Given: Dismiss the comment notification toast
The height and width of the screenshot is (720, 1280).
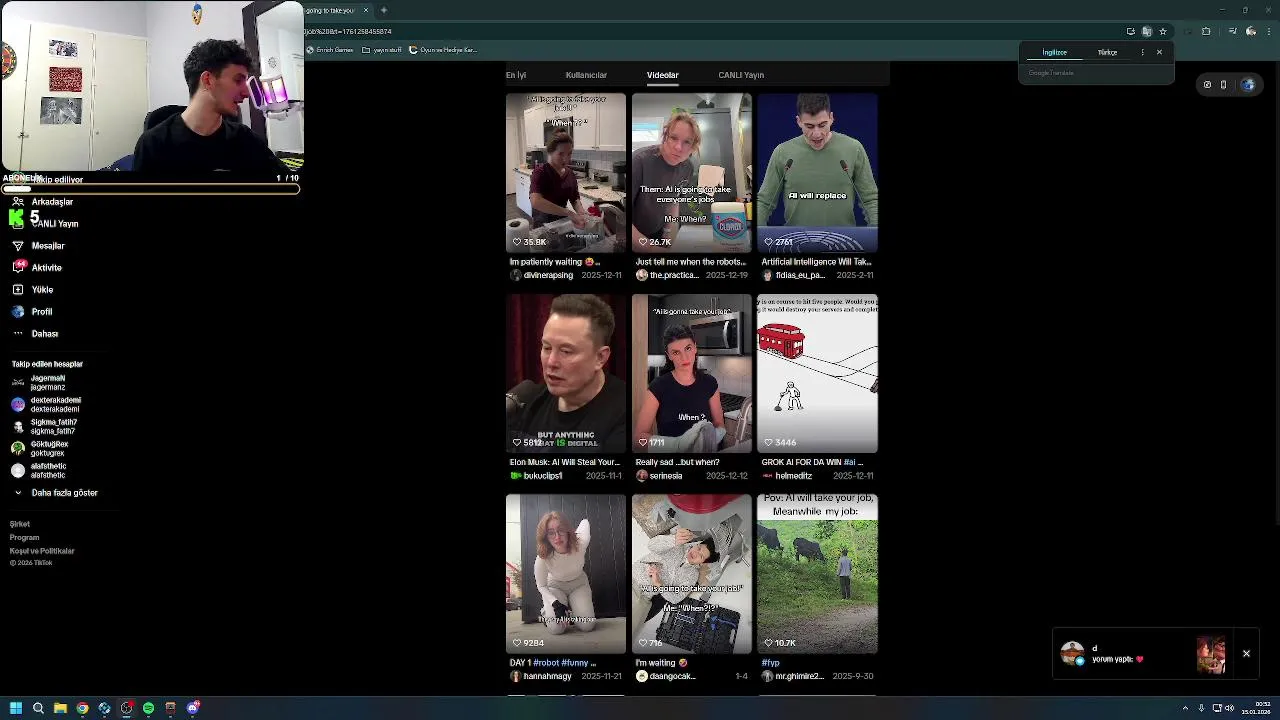Looking at the screenshot, I should click(x=1246, y=654).
